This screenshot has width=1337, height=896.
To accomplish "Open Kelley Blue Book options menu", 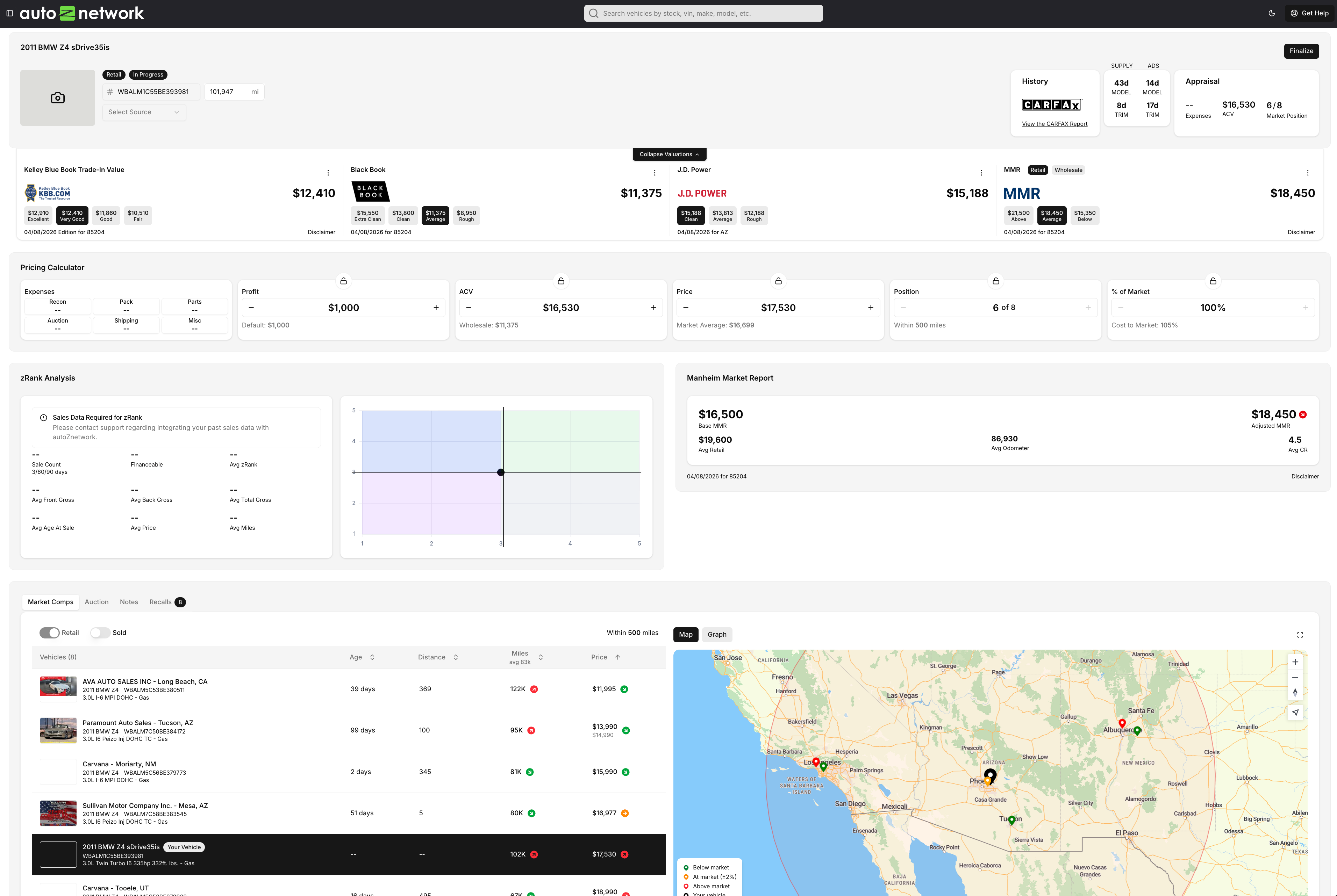I will [x=328, y=173].
